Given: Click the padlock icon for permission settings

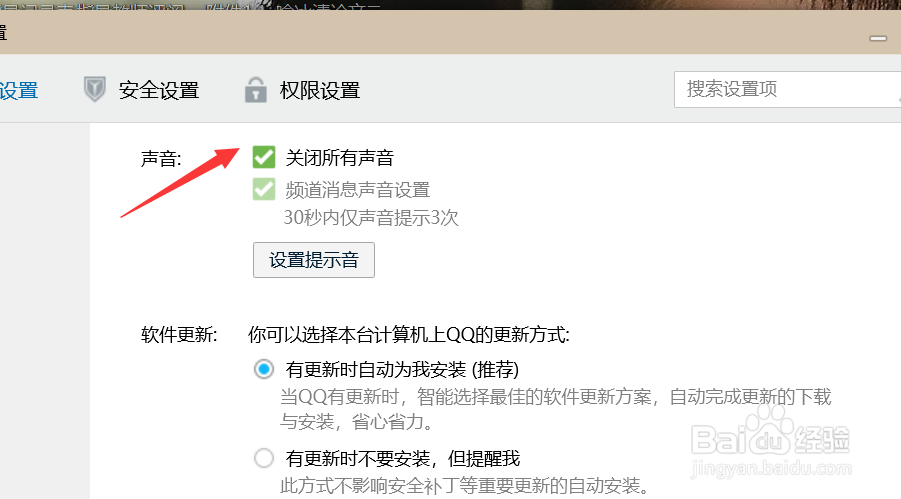Looking at the screenshot, I should click(256, 90).
